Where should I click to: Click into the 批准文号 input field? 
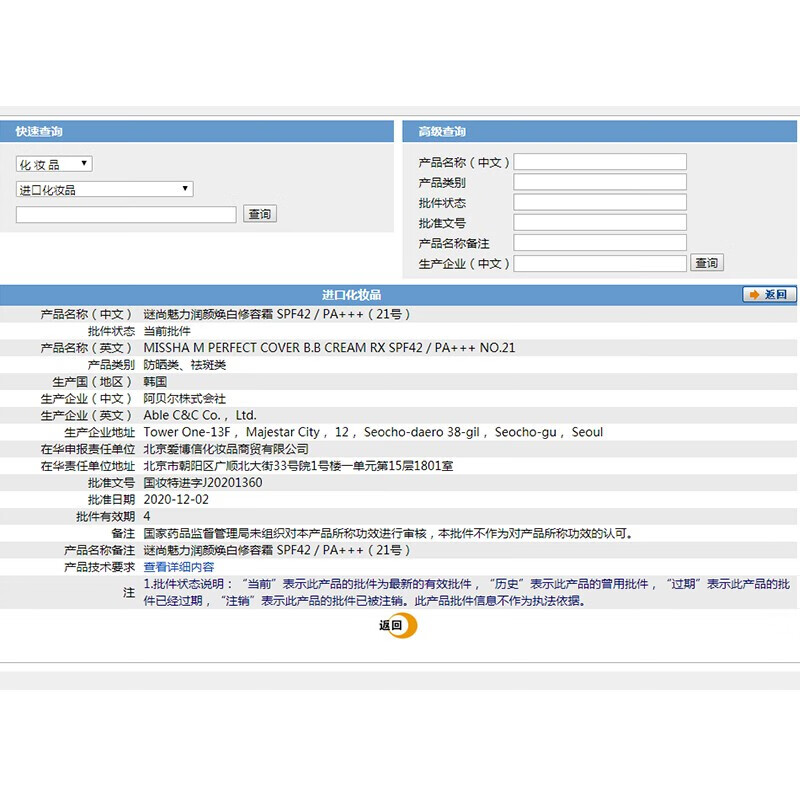(x=600, y=223)
